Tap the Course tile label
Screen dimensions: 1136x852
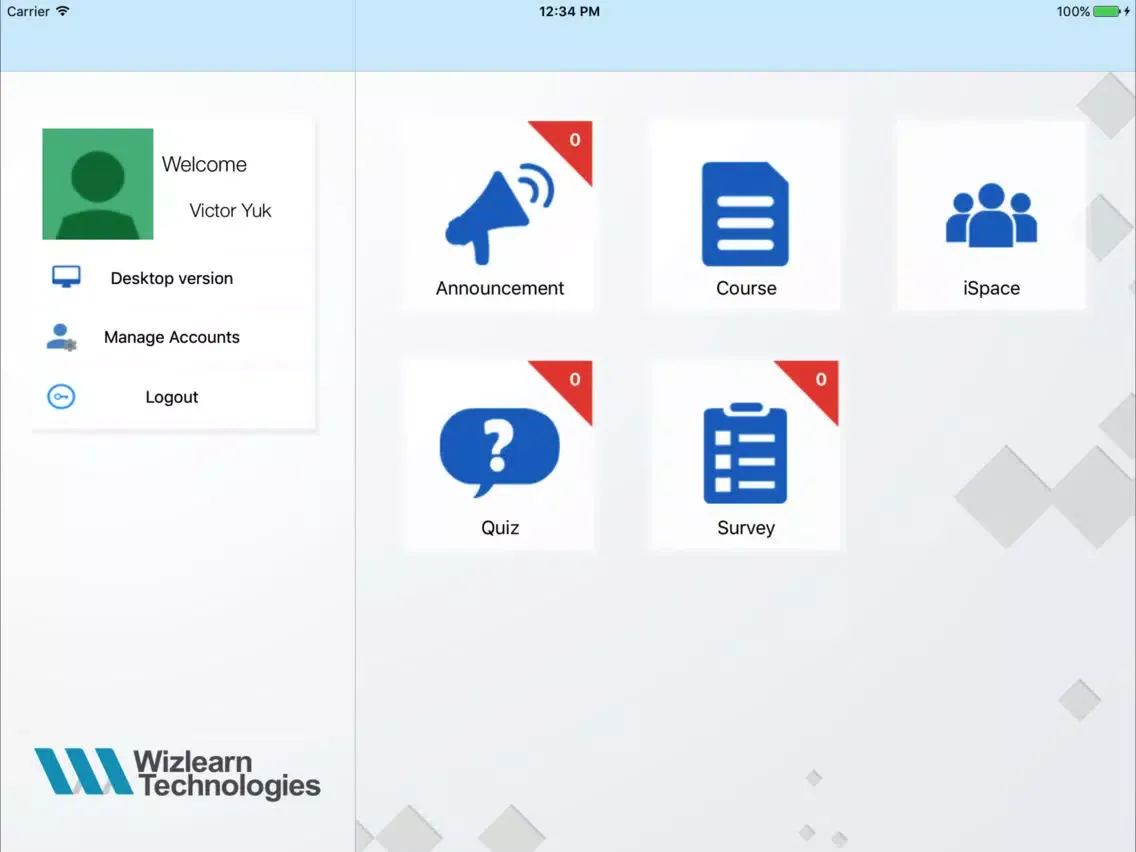746,288
